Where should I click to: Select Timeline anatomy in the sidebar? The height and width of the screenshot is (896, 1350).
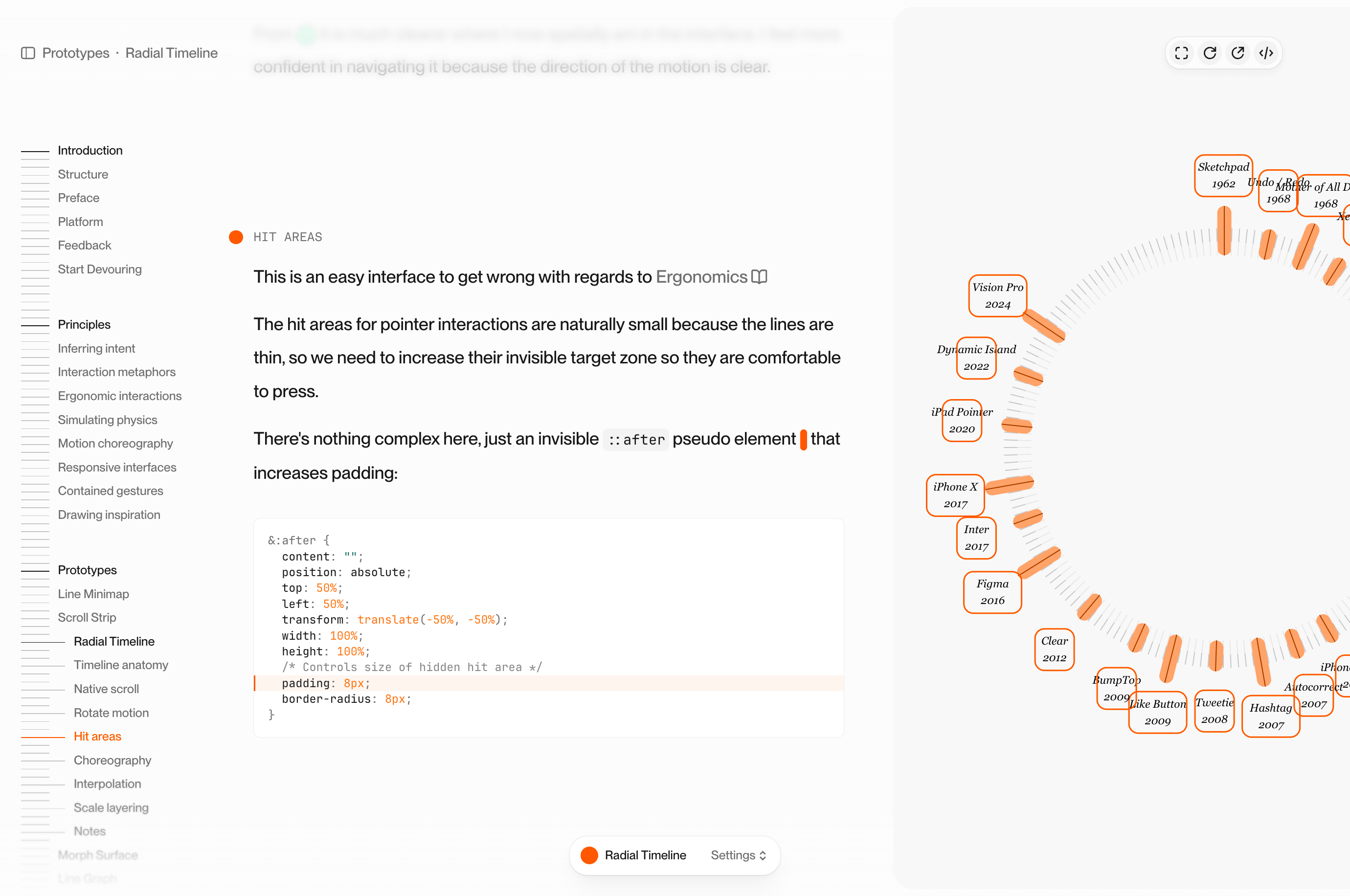[x=120, y=665]
